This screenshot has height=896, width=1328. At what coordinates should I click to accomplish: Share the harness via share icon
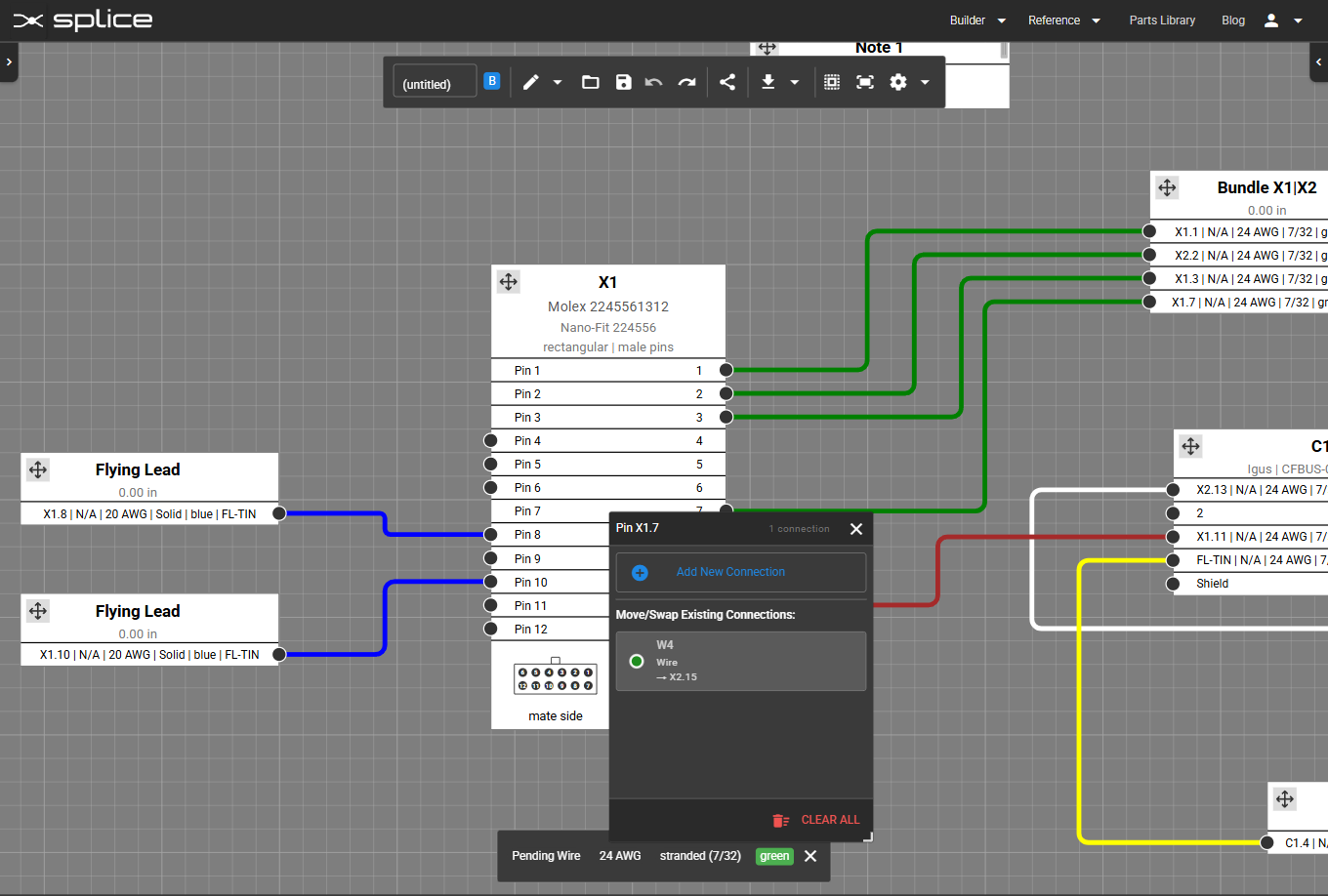(x=727, y=82)
